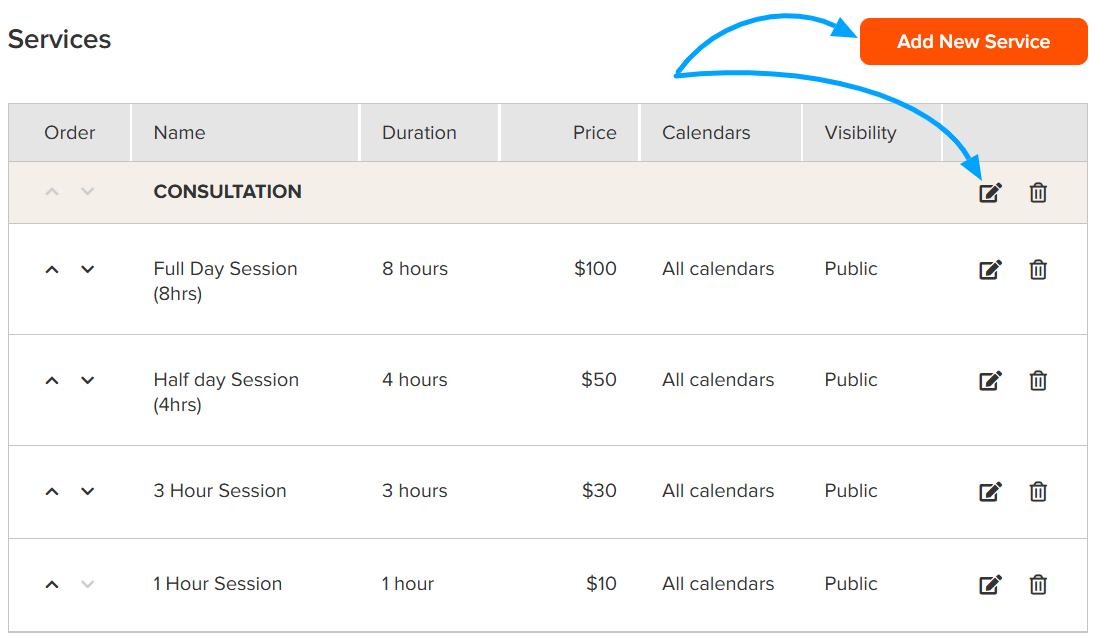Delete the Half day Session service
The image size is (1095, 639).
point(1038,381)
